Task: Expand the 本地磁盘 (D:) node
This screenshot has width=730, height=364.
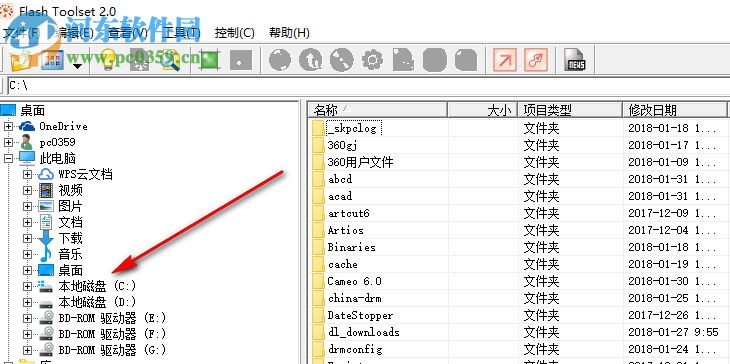Action: click(27, 302)
